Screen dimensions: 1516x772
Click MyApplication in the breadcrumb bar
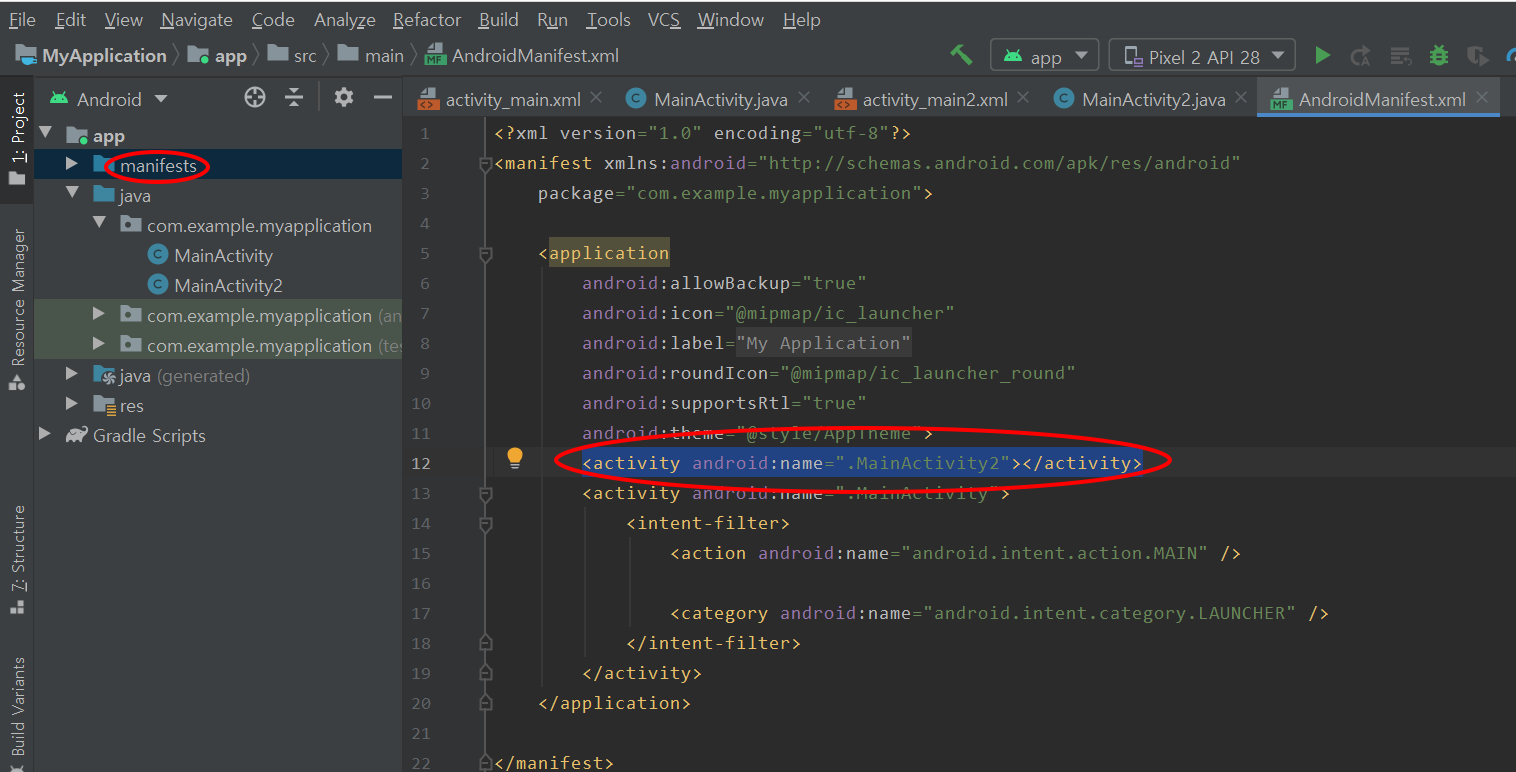tap(91, 56)
